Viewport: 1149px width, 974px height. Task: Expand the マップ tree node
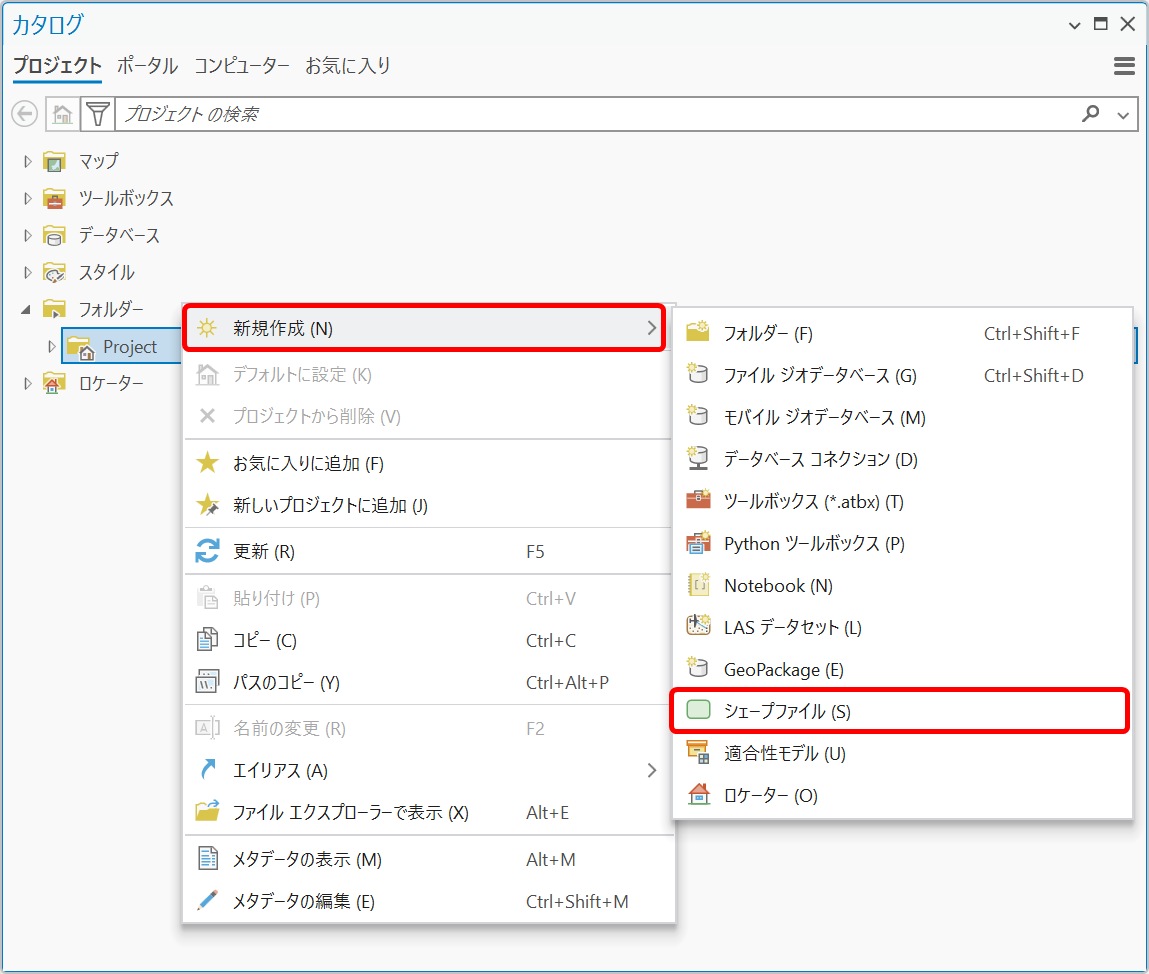(28, 161)
